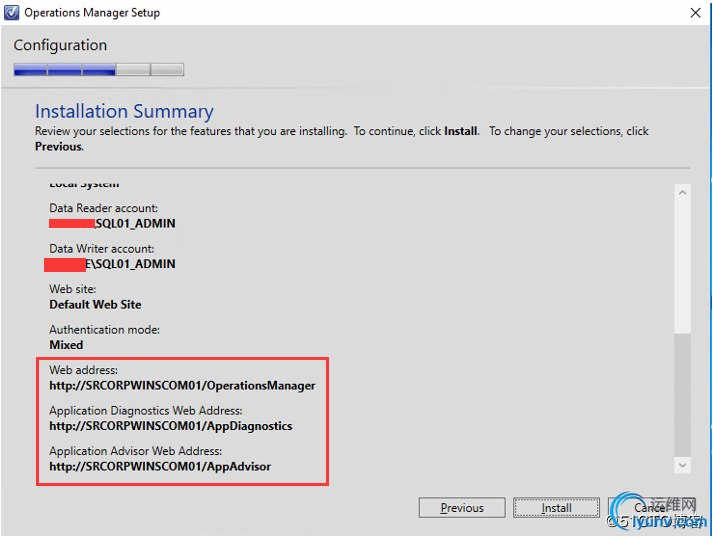Click the 'Web site:' label
713x538 pixels.
pyautogui.click(x=72, y=289)
